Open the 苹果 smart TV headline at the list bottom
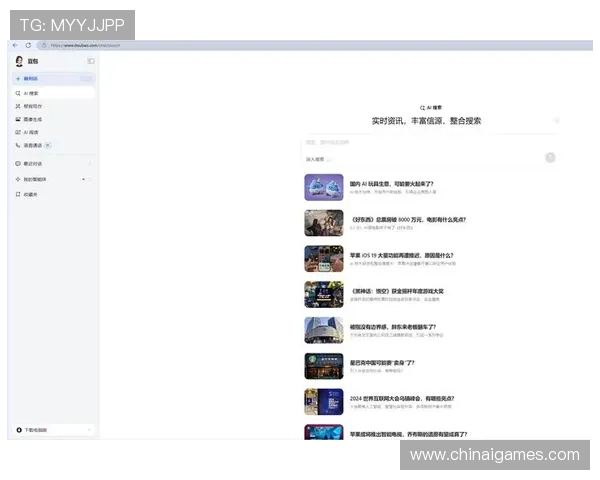 tap(408, 434)
